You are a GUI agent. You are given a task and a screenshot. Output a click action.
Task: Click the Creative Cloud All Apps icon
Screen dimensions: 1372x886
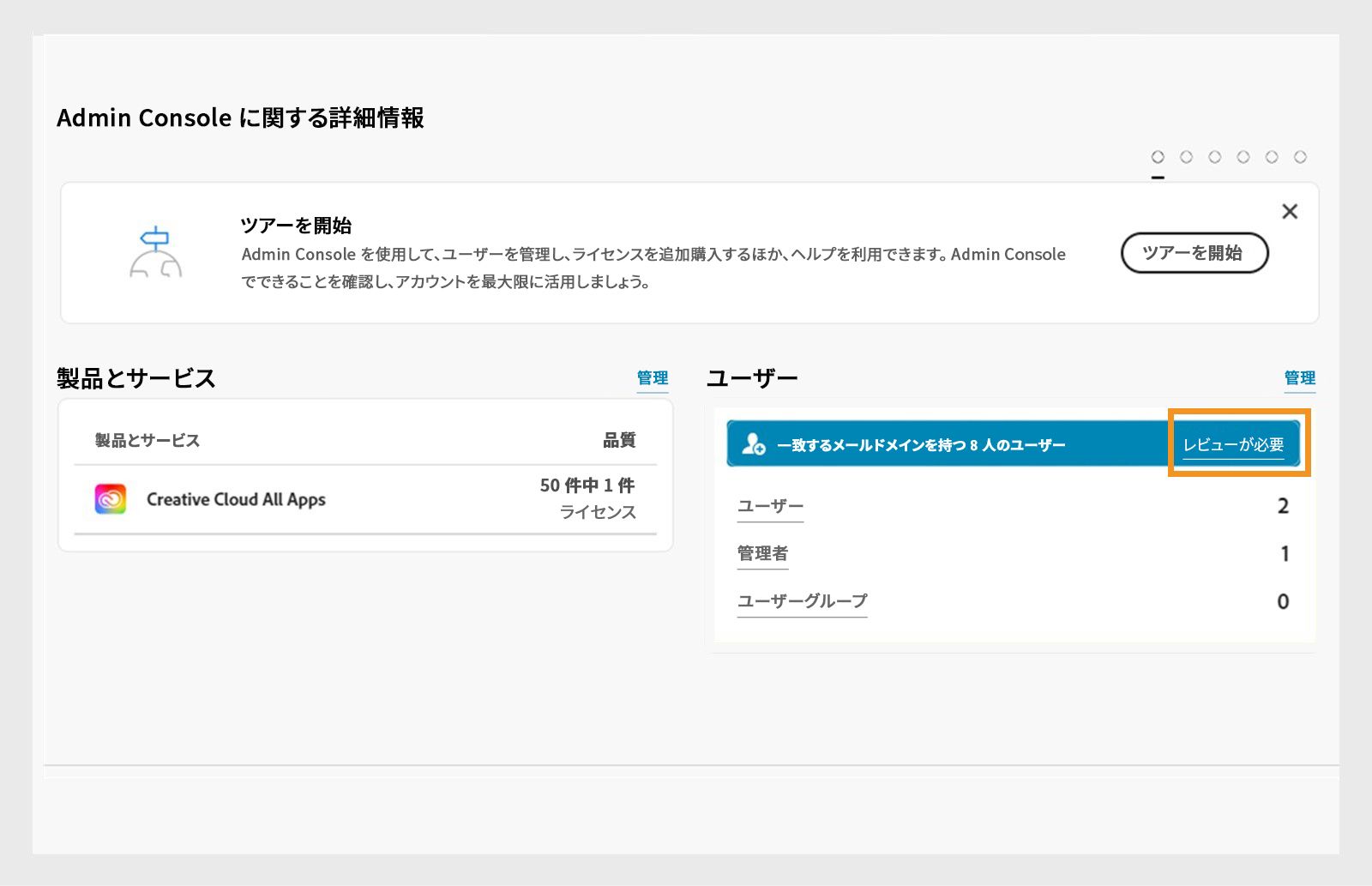click(111, 499)
